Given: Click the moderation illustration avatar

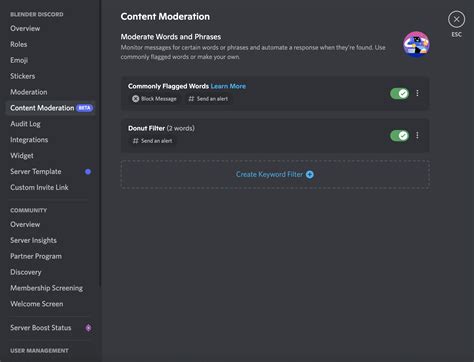Looking at the screenshot, I should (416, 44).
